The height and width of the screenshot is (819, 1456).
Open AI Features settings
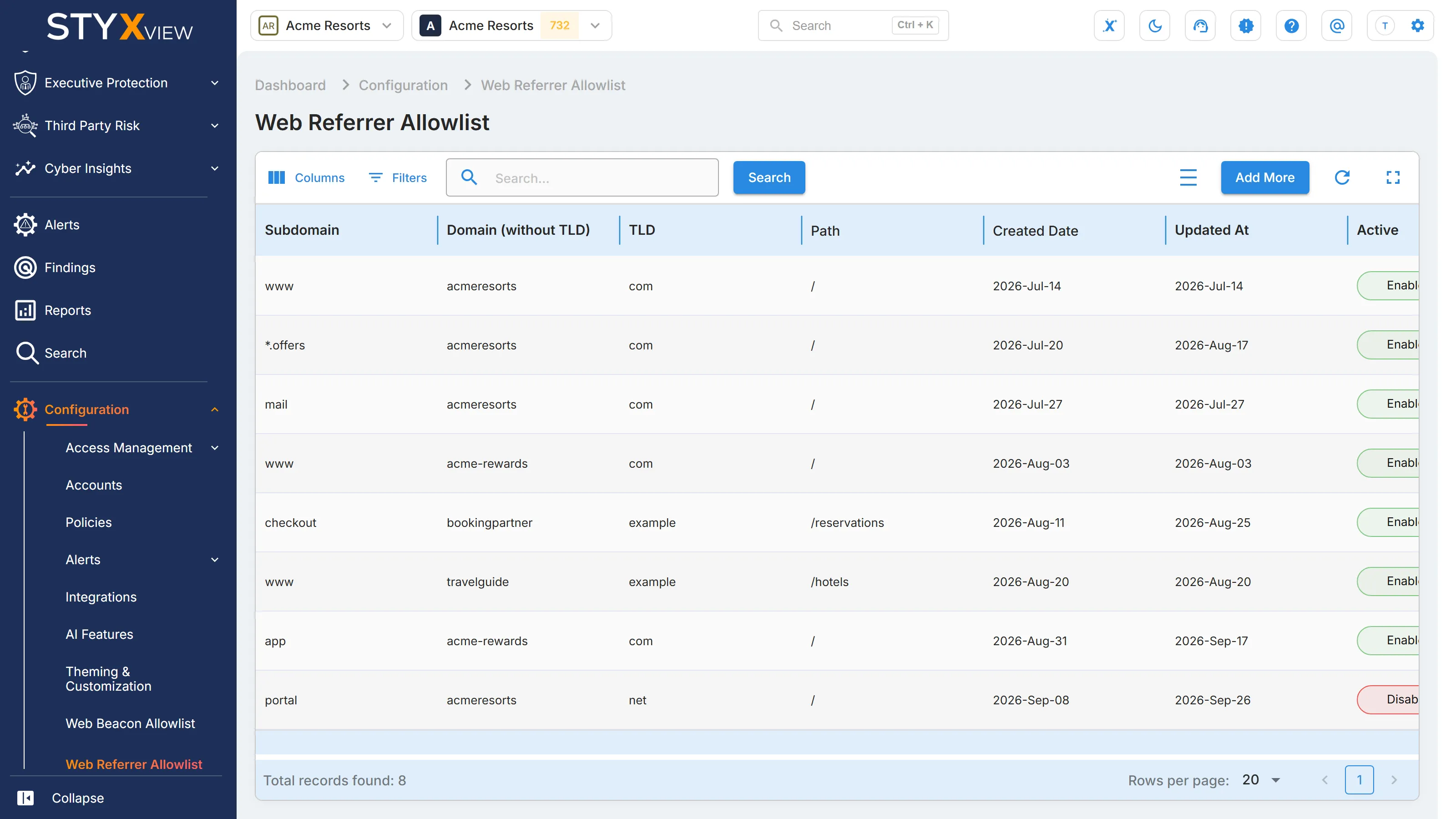click(x=99, y=634)
